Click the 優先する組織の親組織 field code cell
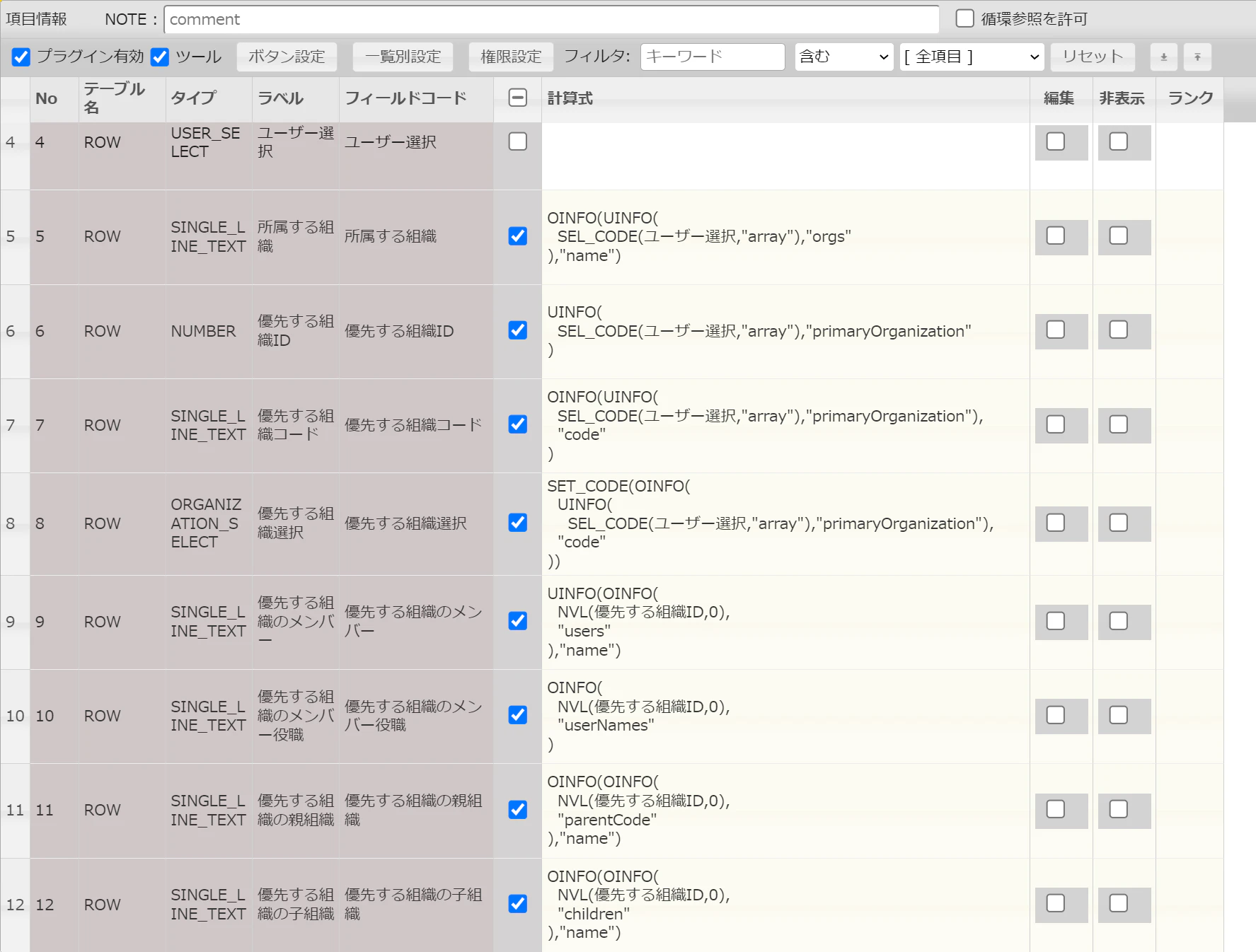Screen dimensions: 1256x952 pos(416,811)
